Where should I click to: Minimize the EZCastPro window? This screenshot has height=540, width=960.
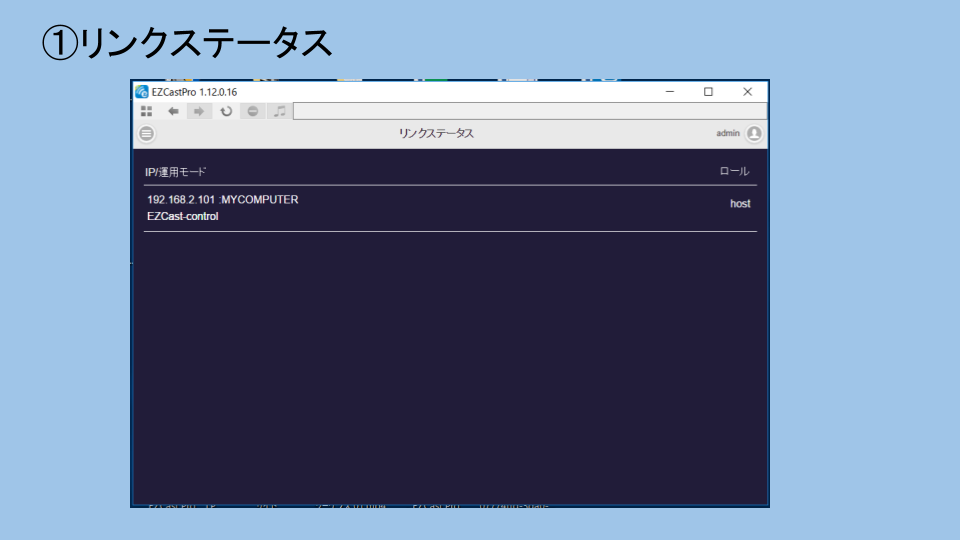670,92
